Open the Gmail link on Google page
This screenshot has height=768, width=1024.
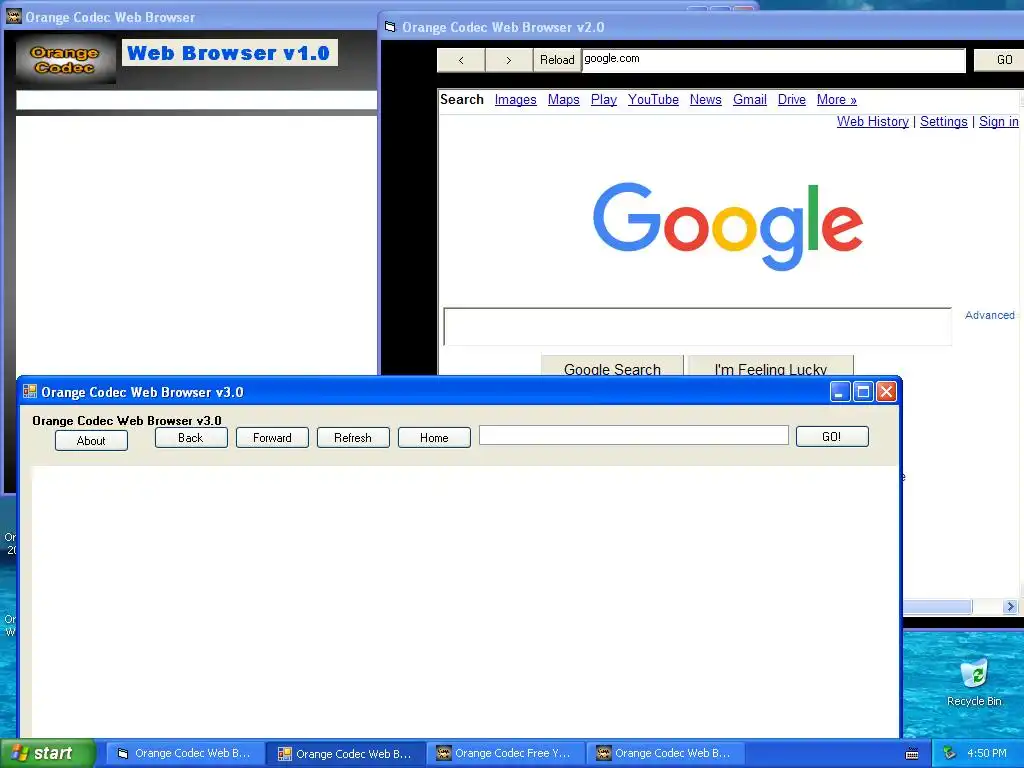pyautogui.click(x=750, y=99)
